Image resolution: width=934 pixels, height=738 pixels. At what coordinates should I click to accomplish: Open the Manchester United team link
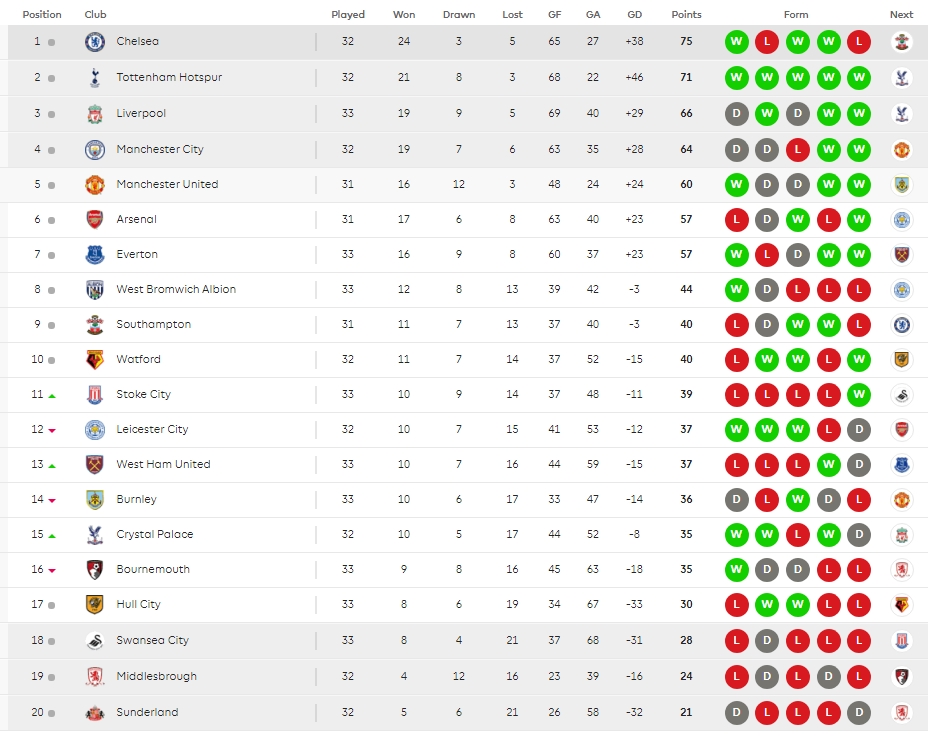click(x=167, y=185)
